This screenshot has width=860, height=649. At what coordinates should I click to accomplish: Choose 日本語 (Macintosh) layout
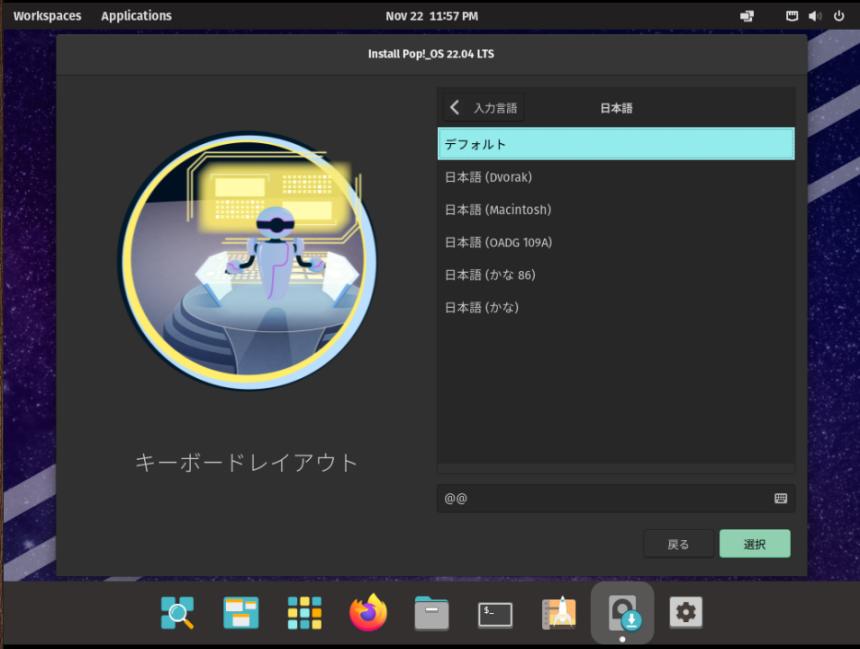click(x=615, y=210)
